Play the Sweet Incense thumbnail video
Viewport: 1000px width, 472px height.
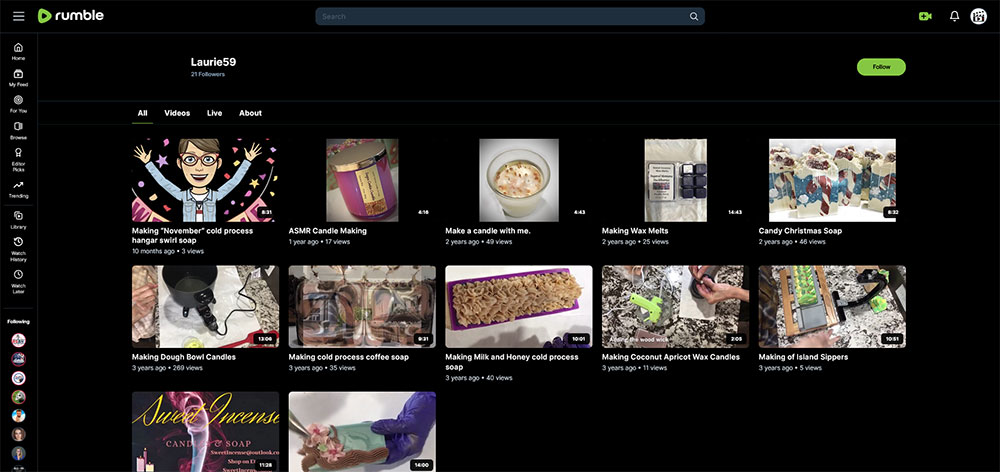pos(205,432)
